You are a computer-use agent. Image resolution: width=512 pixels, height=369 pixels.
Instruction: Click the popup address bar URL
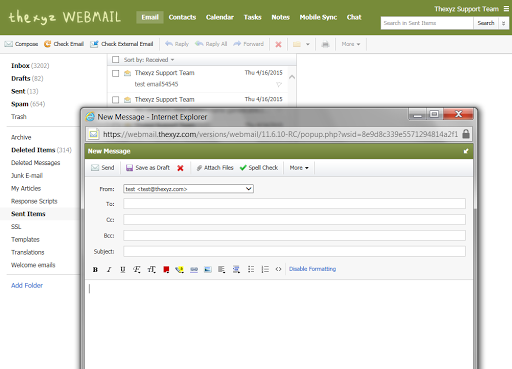(280, 134)
